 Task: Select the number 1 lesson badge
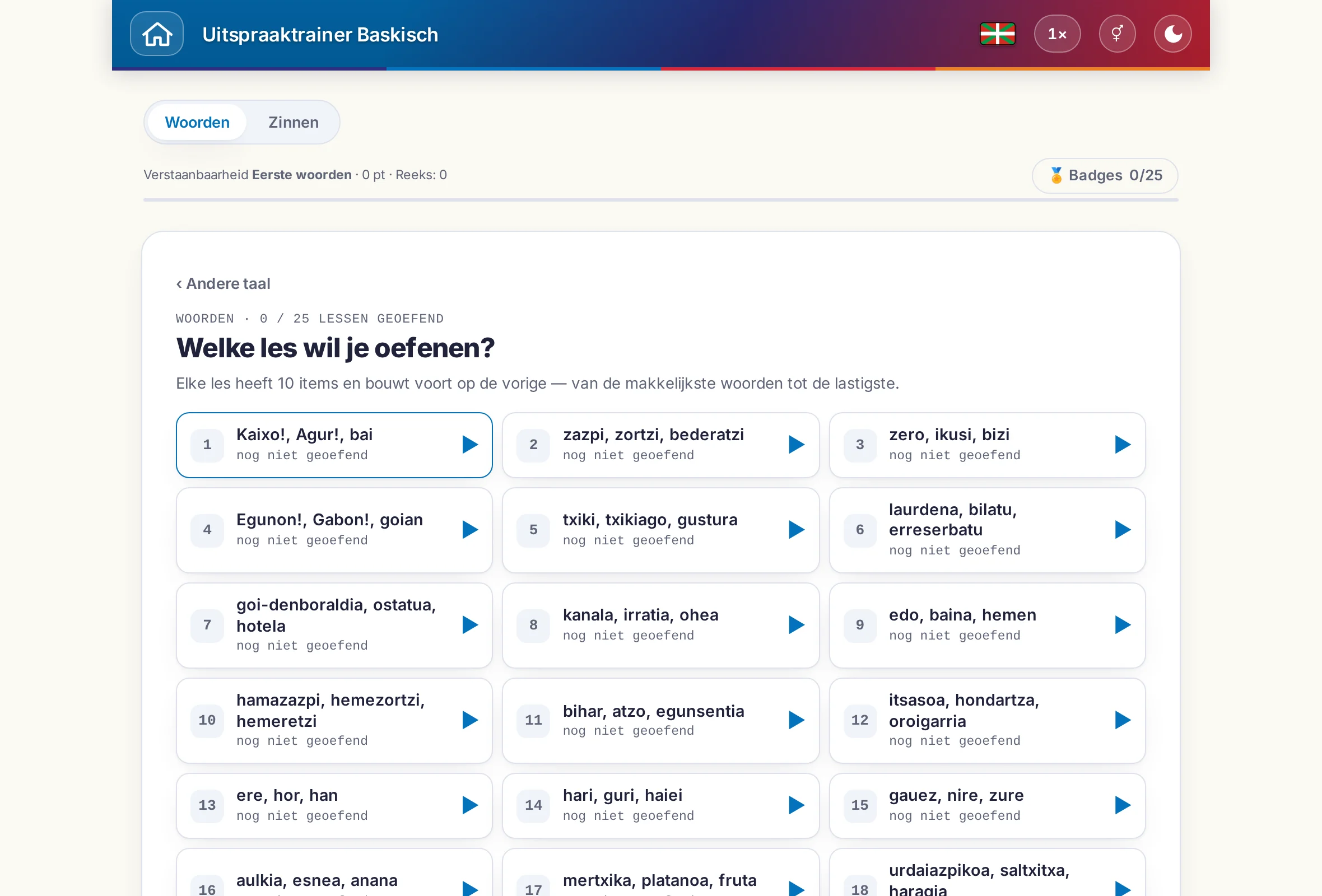click(207, 445)
